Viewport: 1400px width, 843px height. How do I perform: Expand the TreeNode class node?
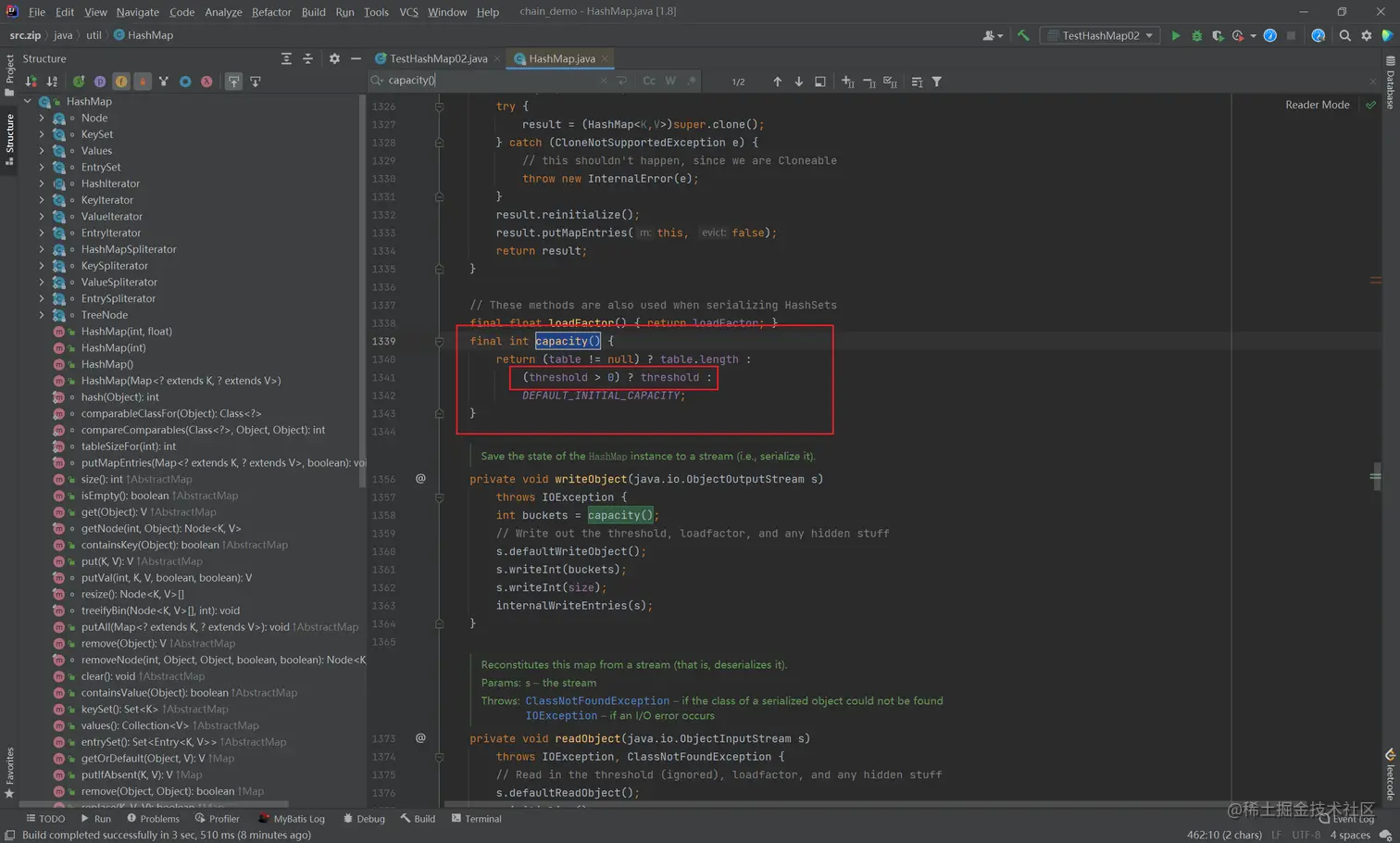pyautogui.click(x=42, y=315)
